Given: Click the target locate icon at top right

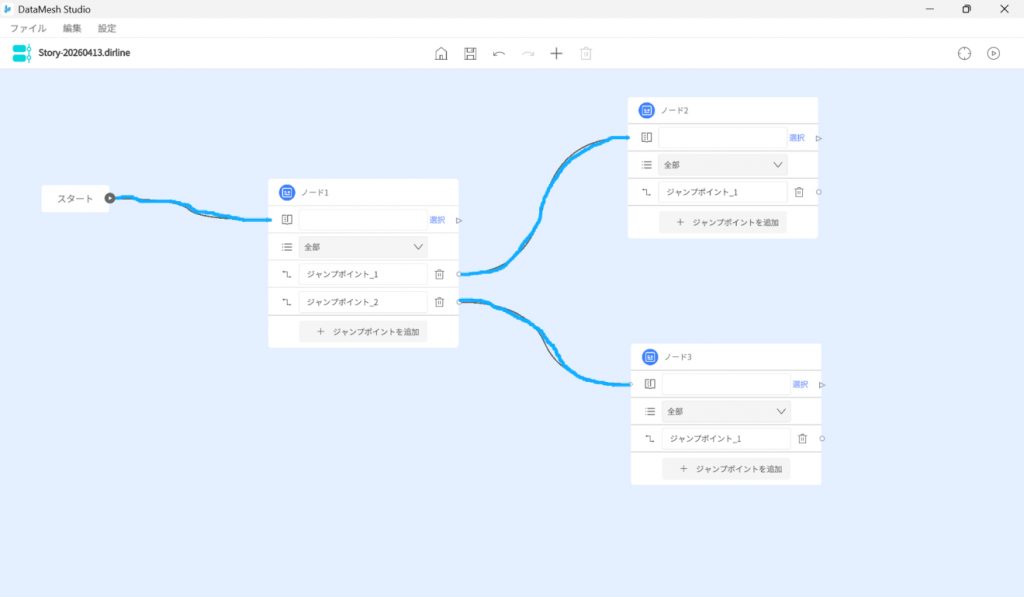Looking at the screenshot, I should pos(964,53).
